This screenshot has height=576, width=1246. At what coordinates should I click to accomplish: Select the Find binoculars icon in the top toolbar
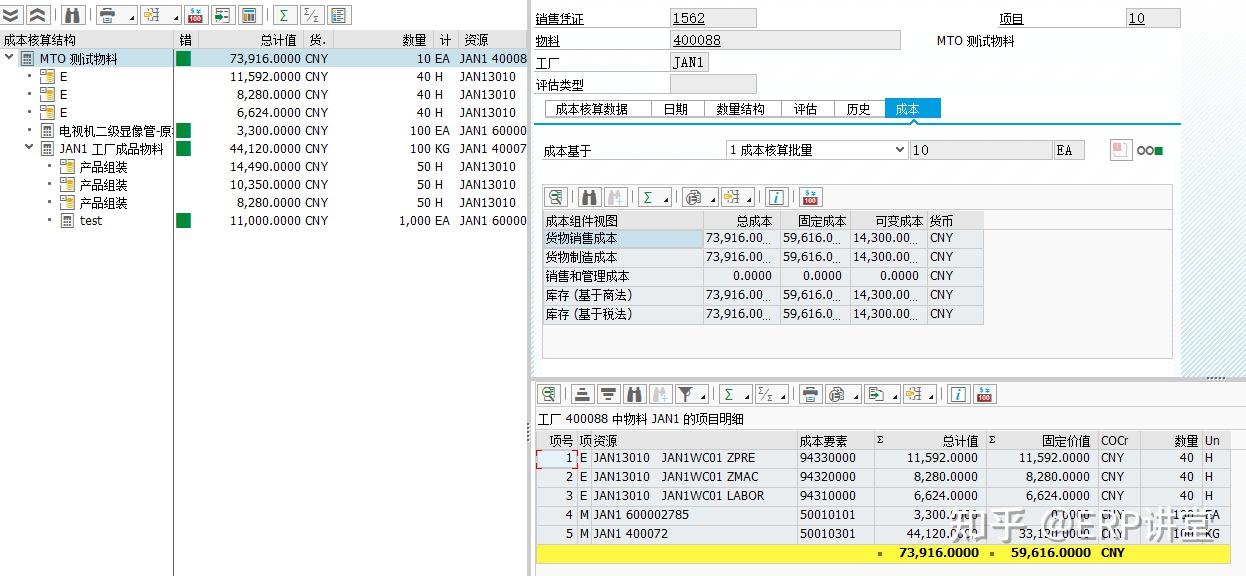tap(74, 15)
